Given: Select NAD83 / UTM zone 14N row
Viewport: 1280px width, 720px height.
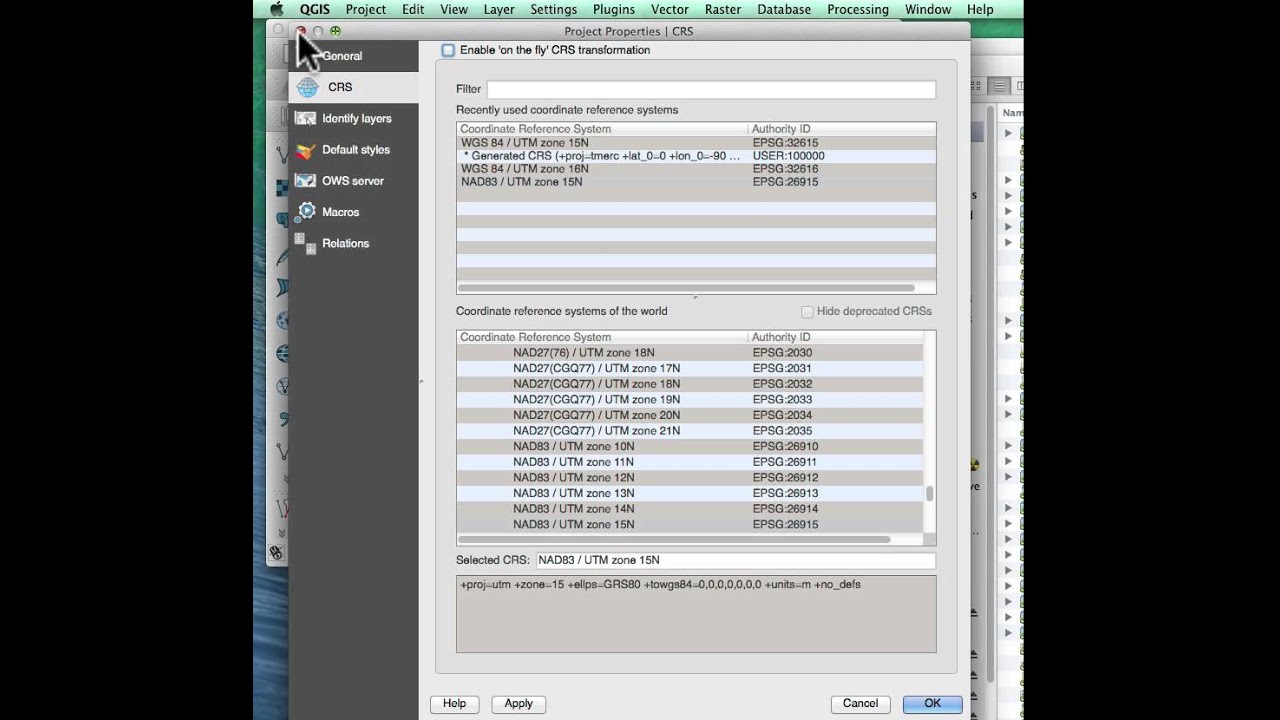Looking at the screenshot, I should pos(691,509).
